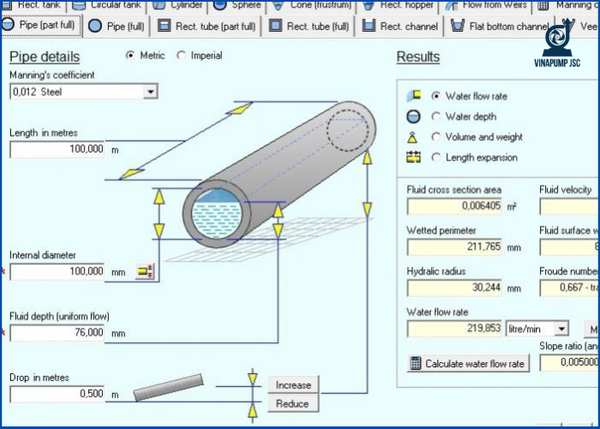The width and height of the screenshot is (600, 429).
Task: Select the Water depth result option
Action: coord(436,116)
